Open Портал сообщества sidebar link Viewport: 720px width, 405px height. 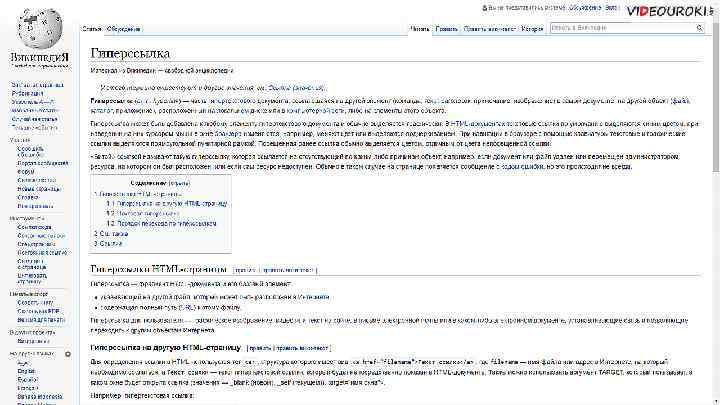[43, 163]
